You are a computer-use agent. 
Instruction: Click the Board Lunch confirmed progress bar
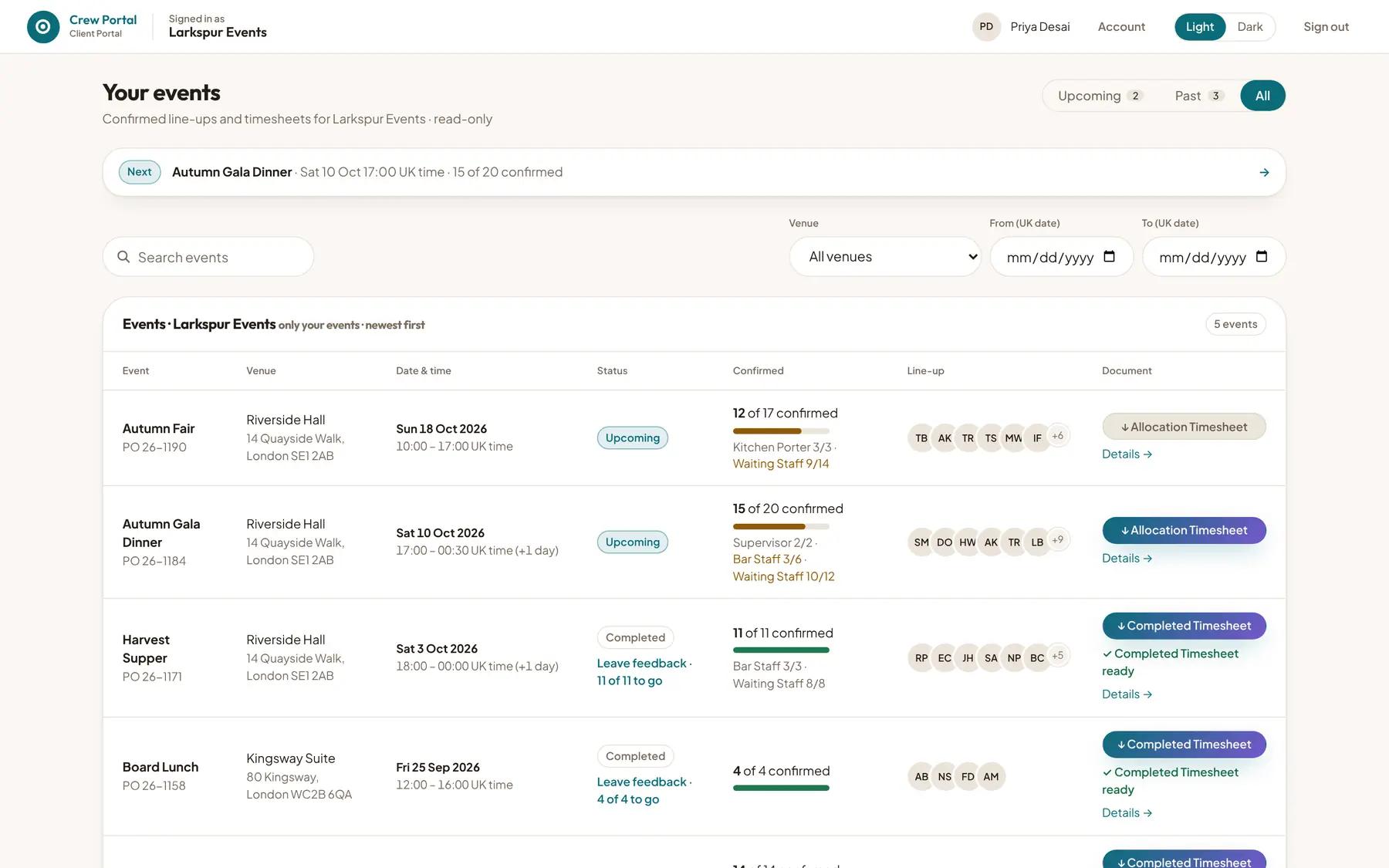781,789
